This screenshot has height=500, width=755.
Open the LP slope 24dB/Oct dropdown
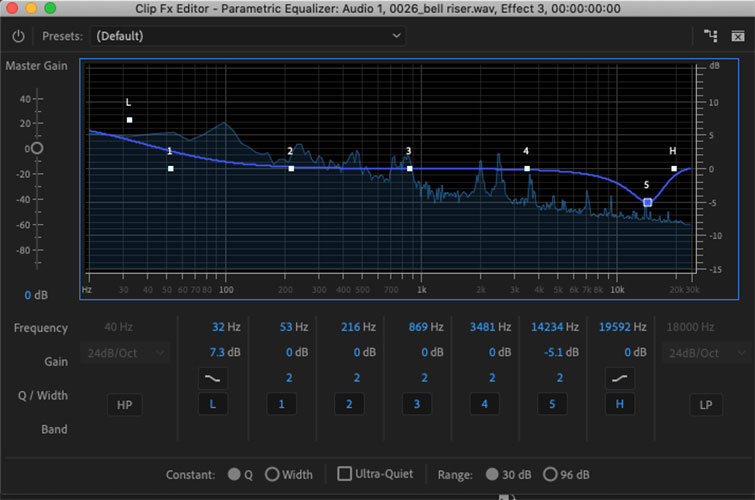705,353
